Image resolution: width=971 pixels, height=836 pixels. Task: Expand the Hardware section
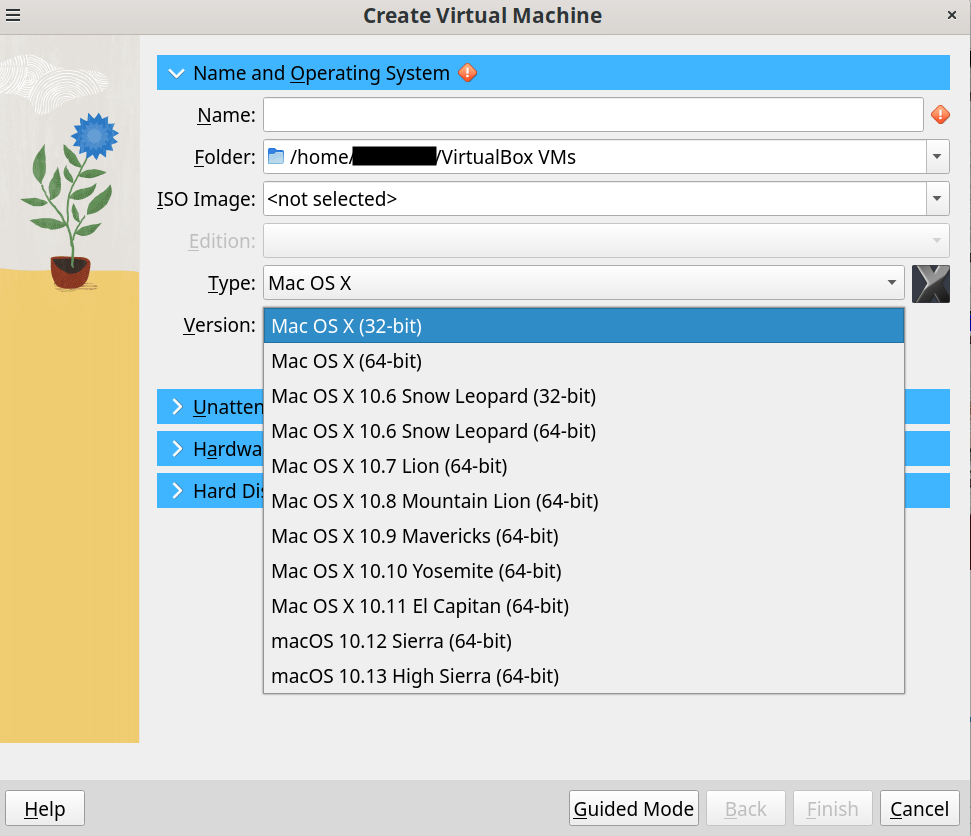coord(177,449)
